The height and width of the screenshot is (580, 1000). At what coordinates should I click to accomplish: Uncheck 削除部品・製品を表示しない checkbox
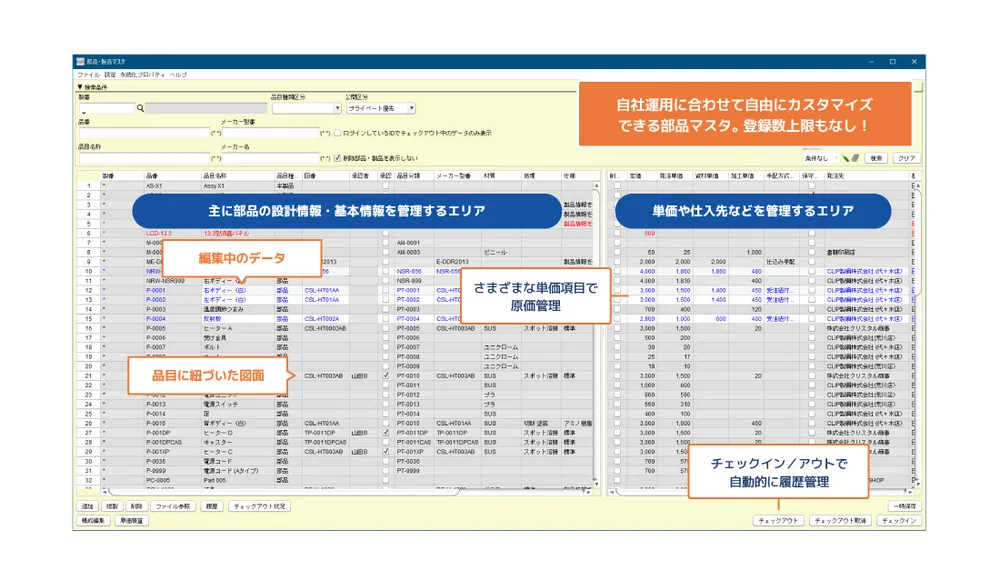coord(337,158)
